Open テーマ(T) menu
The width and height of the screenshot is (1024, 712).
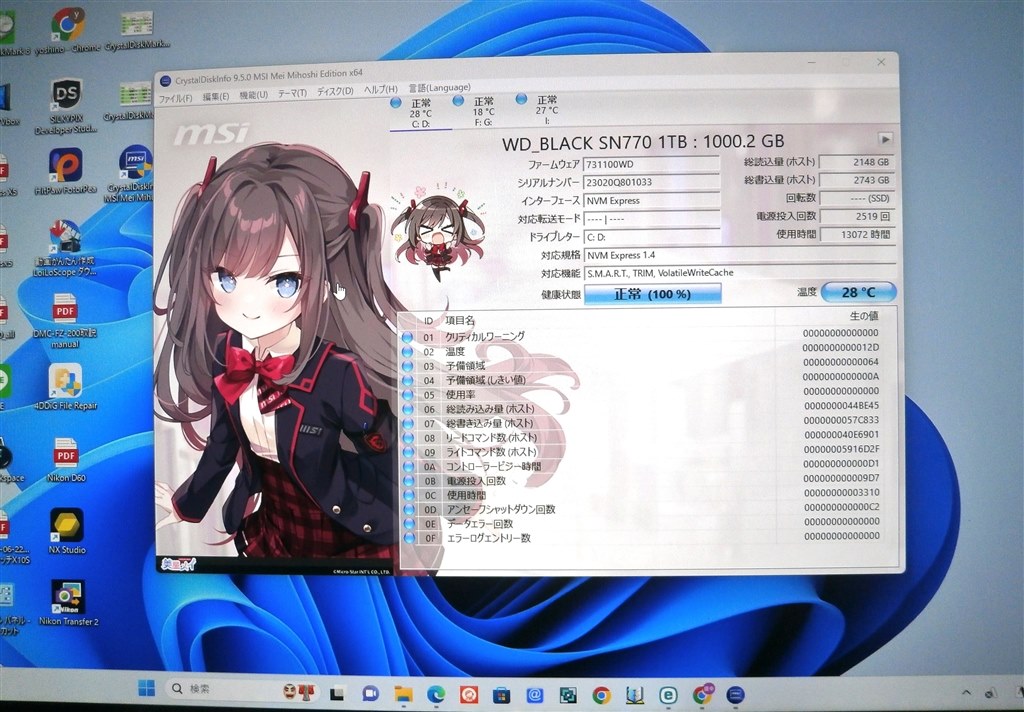coord(292,93)
